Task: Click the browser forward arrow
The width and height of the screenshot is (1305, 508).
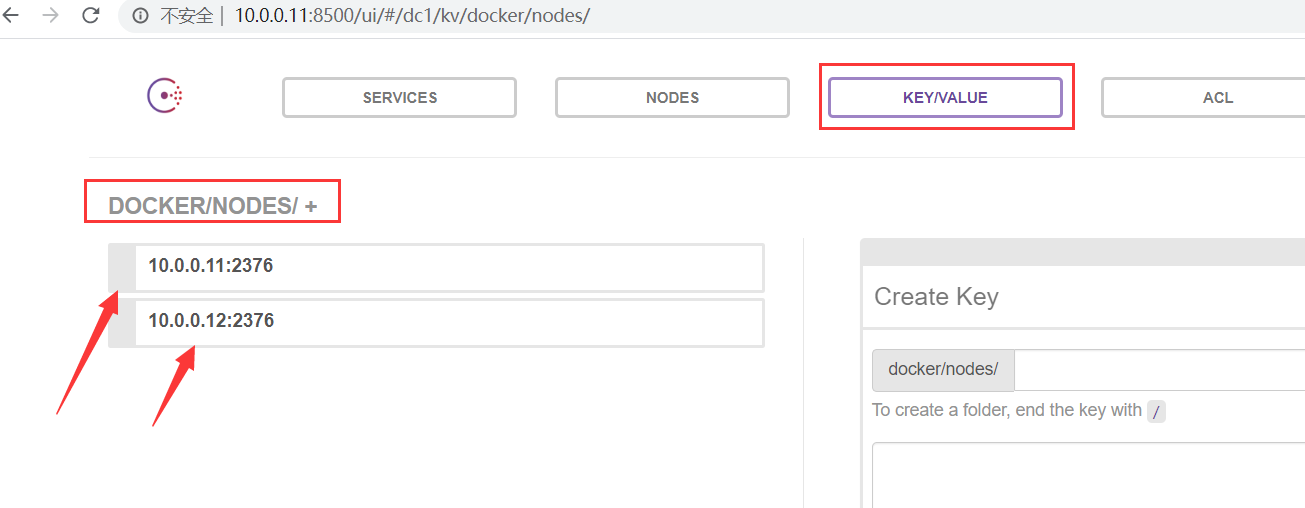Action: [51, 16]
